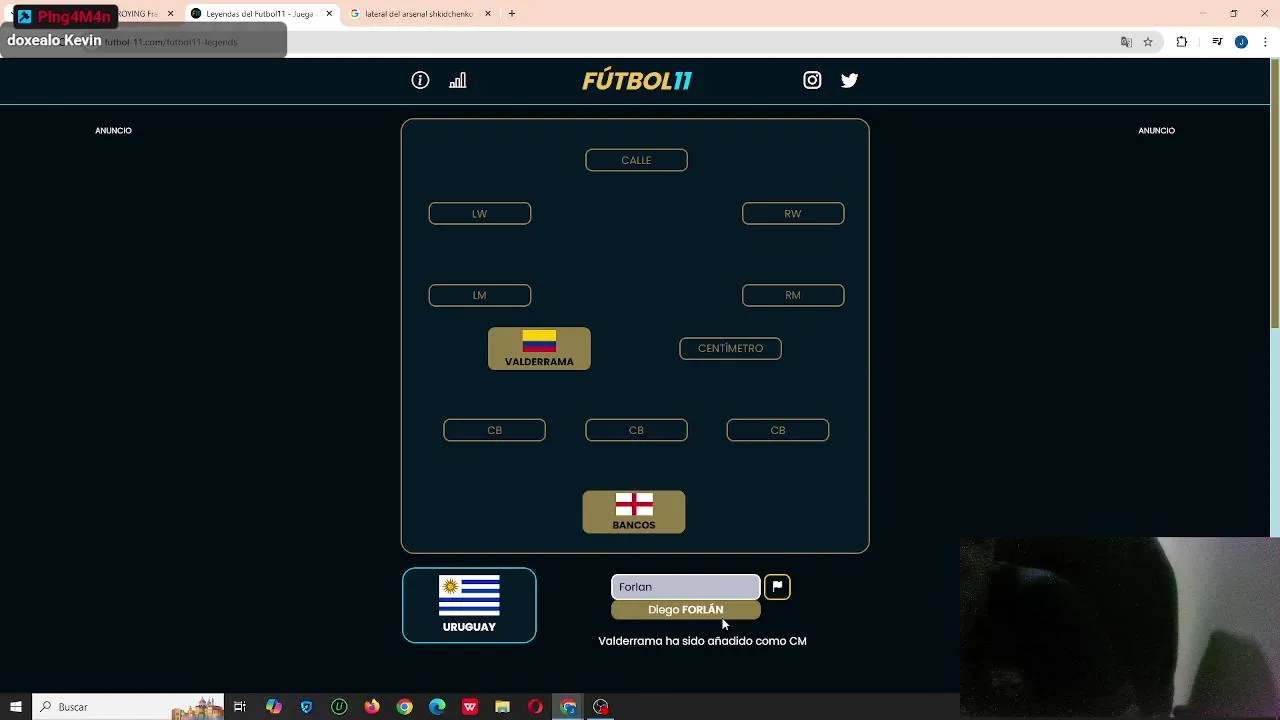Close the Leyendas del Futbol11 tab
Viewport: 1280px width, 720px height.
click(329, 14)
